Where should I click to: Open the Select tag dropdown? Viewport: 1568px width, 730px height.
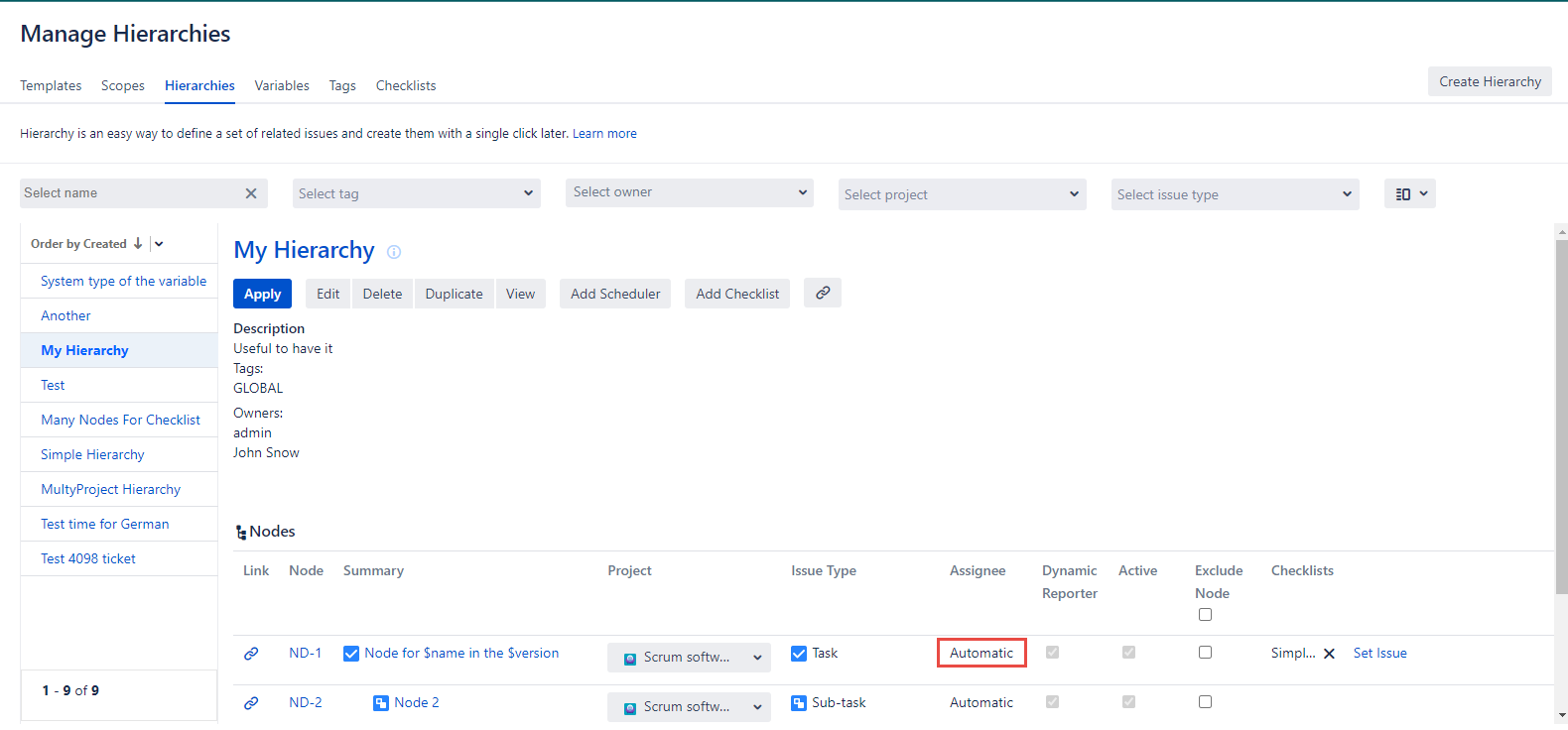tap(417, 193)
